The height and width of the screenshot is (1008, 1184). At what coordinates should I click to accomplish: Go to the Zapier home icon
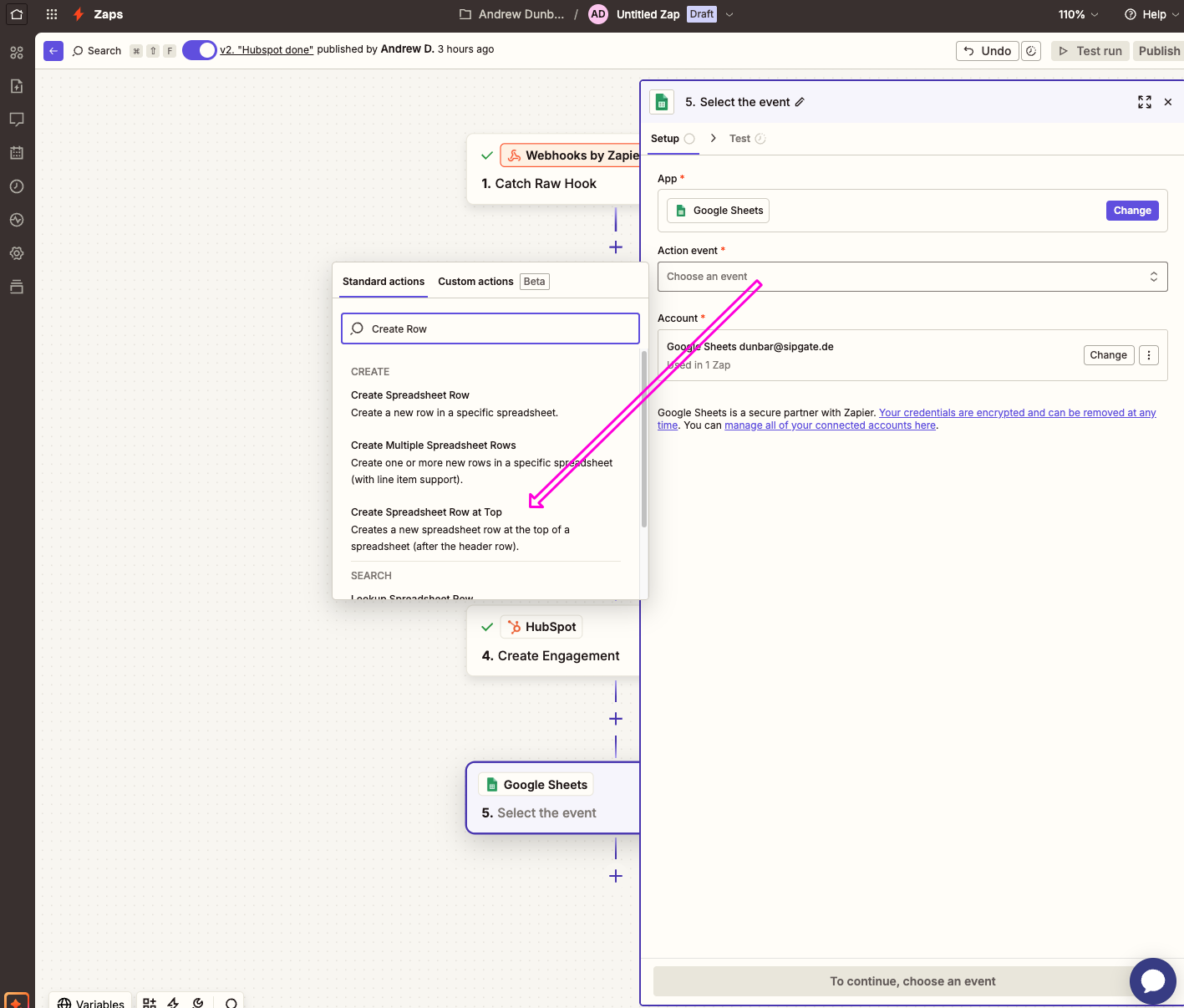(x=17, y=14)
